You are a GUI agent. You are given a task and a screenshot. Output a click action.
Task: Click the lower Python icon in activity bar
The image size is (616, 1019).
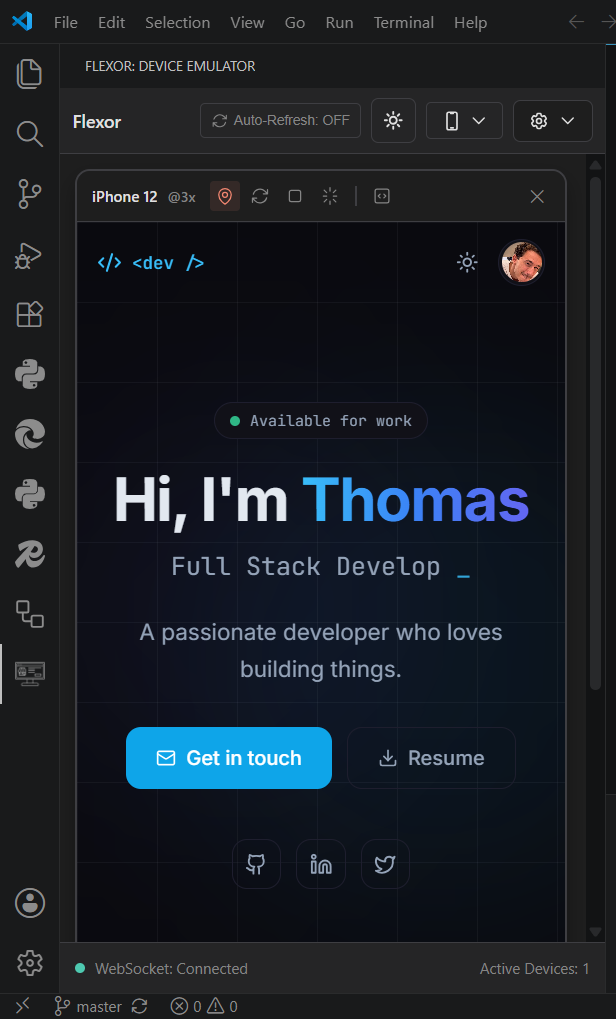coord(29,495)
